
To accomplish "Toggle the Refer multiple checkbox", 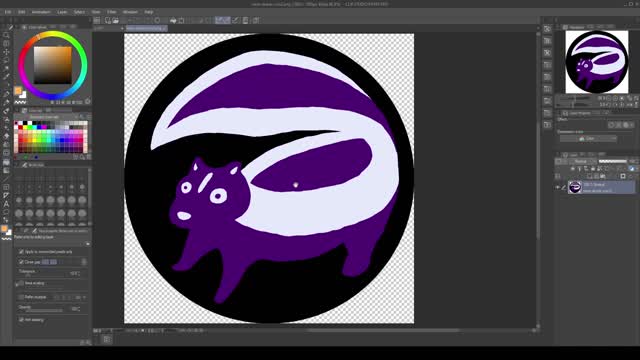I will (21, 297).
